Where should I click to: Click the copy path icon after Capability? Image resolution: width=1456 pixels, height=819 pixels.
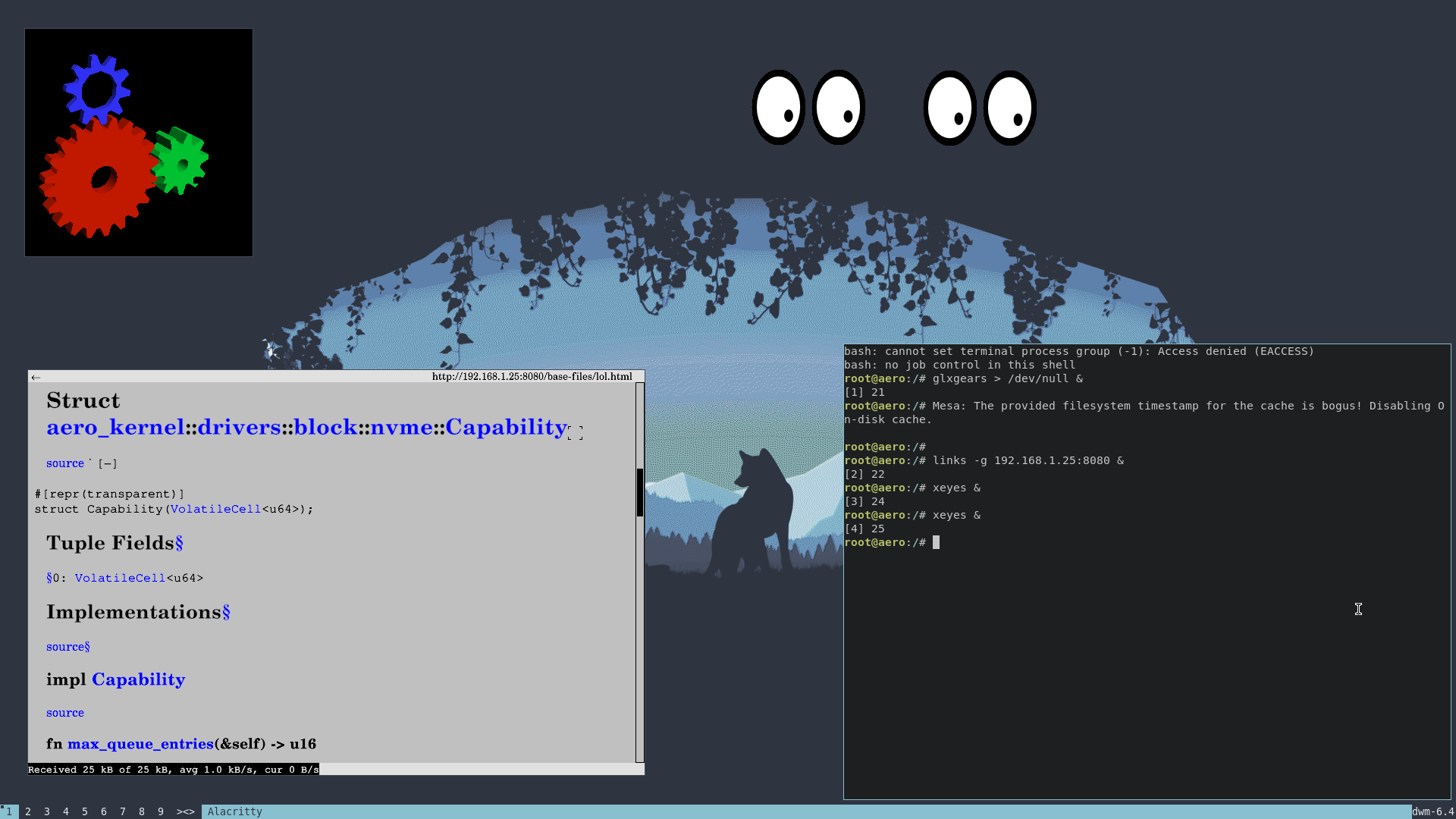pos(575,433)
